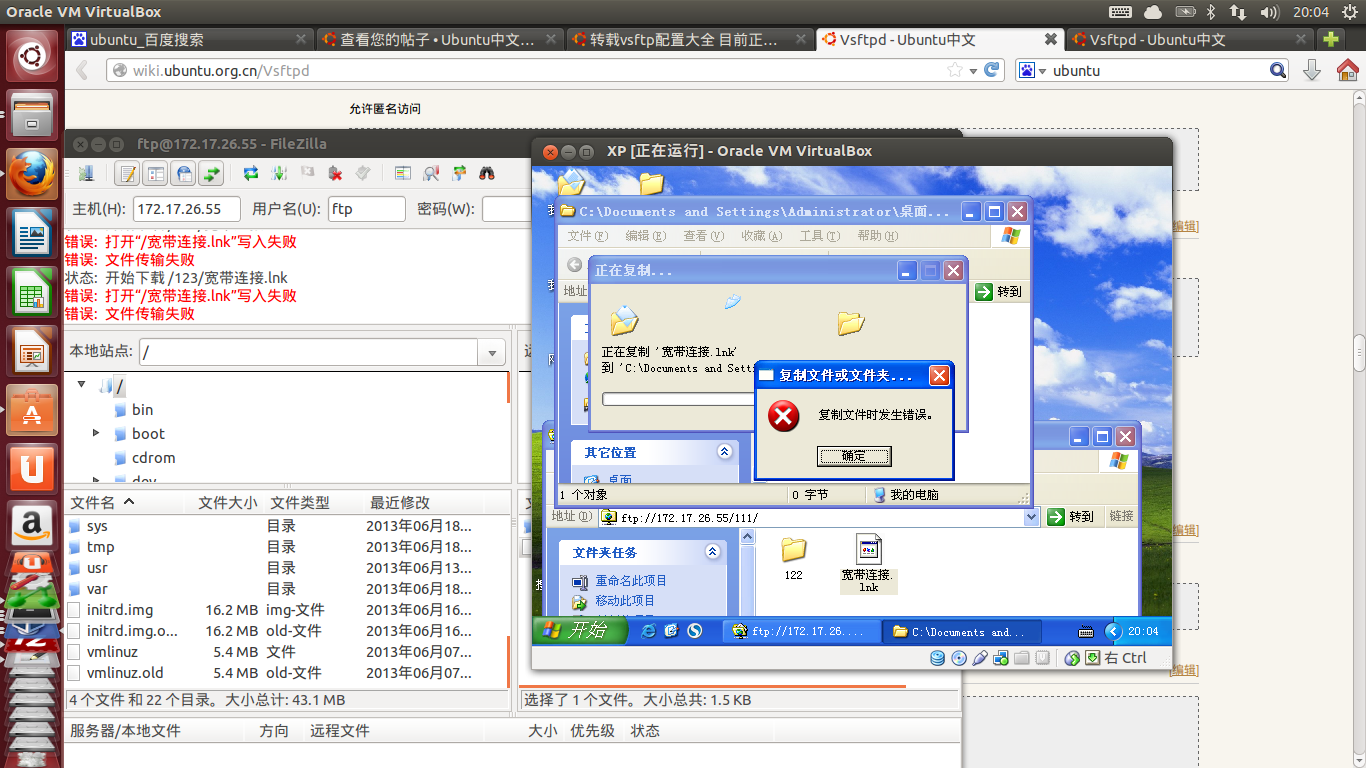Click Firefox back navigation arrow

pos(83,70)
